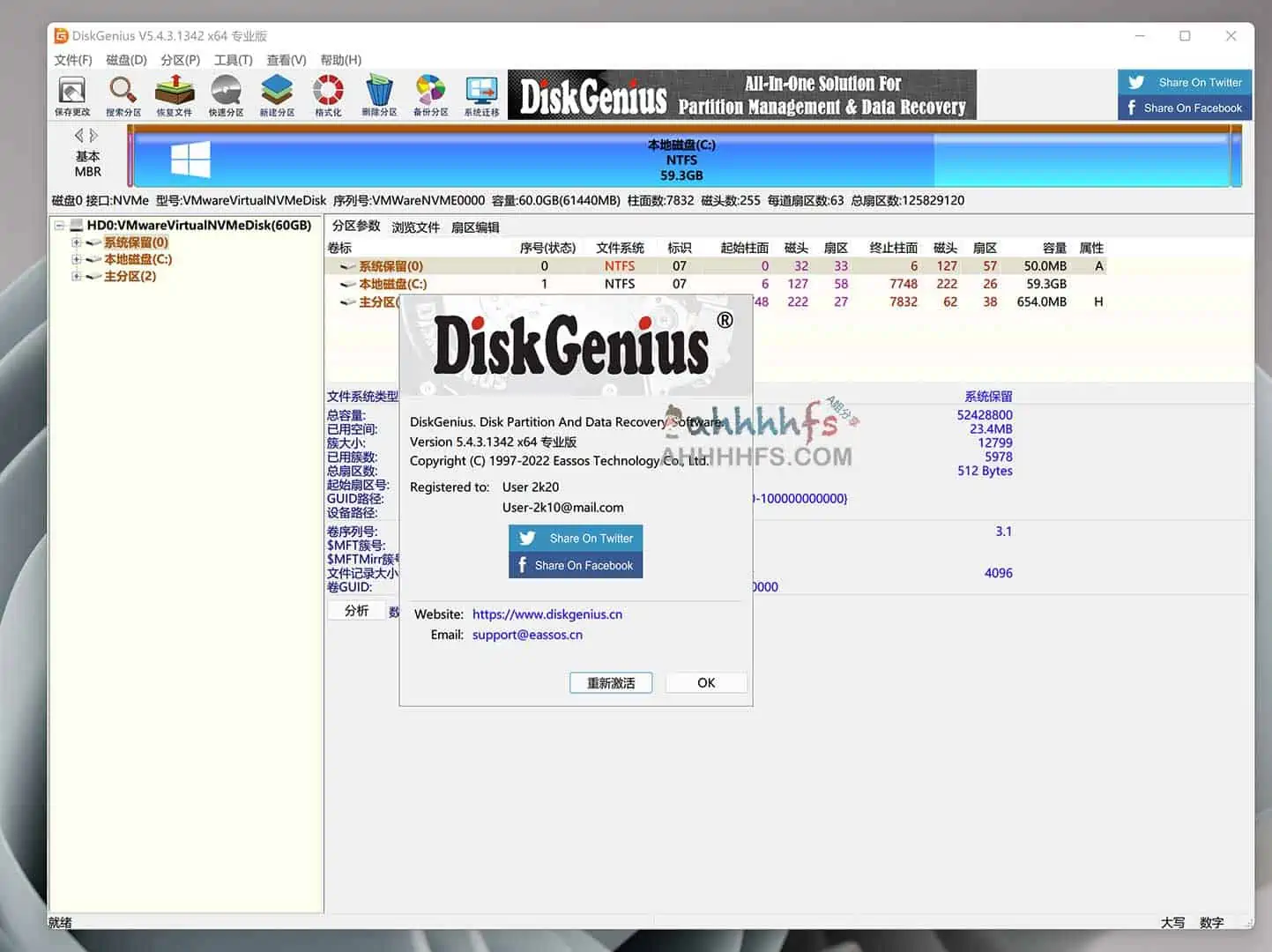
Task: Expand the 本地磁盘(C:) tree node
Action: click(77, 259)
